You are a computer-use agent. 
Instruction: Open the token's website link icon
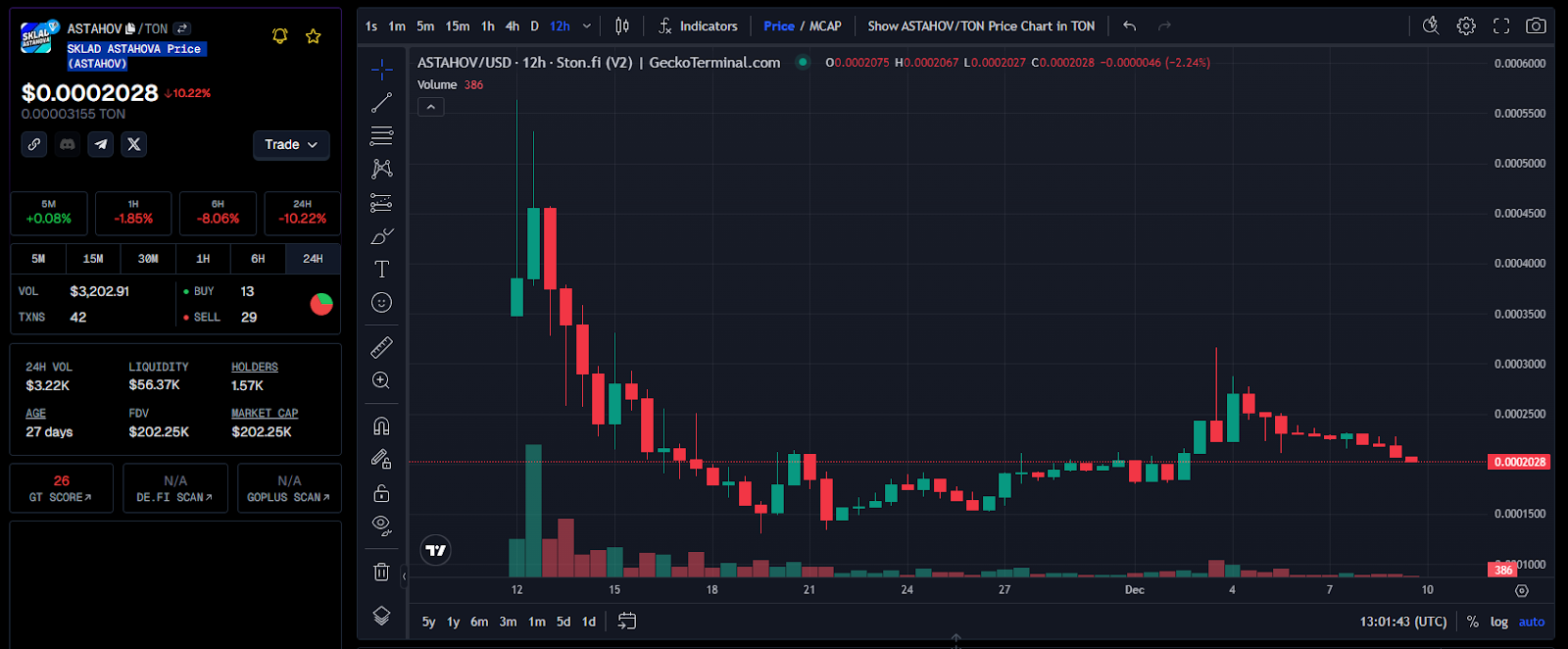click(34, 144)
